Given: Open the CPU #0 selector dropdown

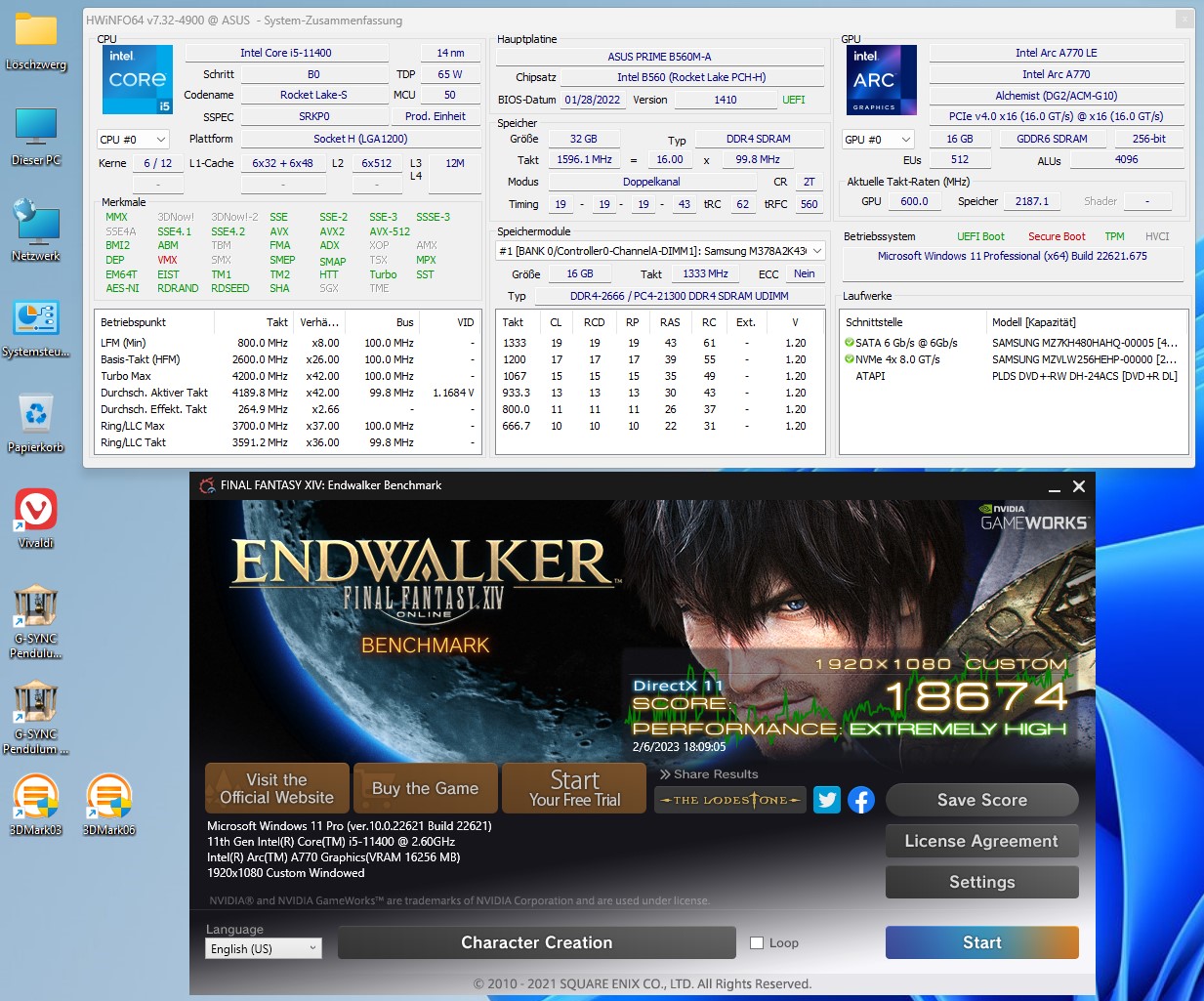Looking at the screenshot, I should tap(133, 140).
